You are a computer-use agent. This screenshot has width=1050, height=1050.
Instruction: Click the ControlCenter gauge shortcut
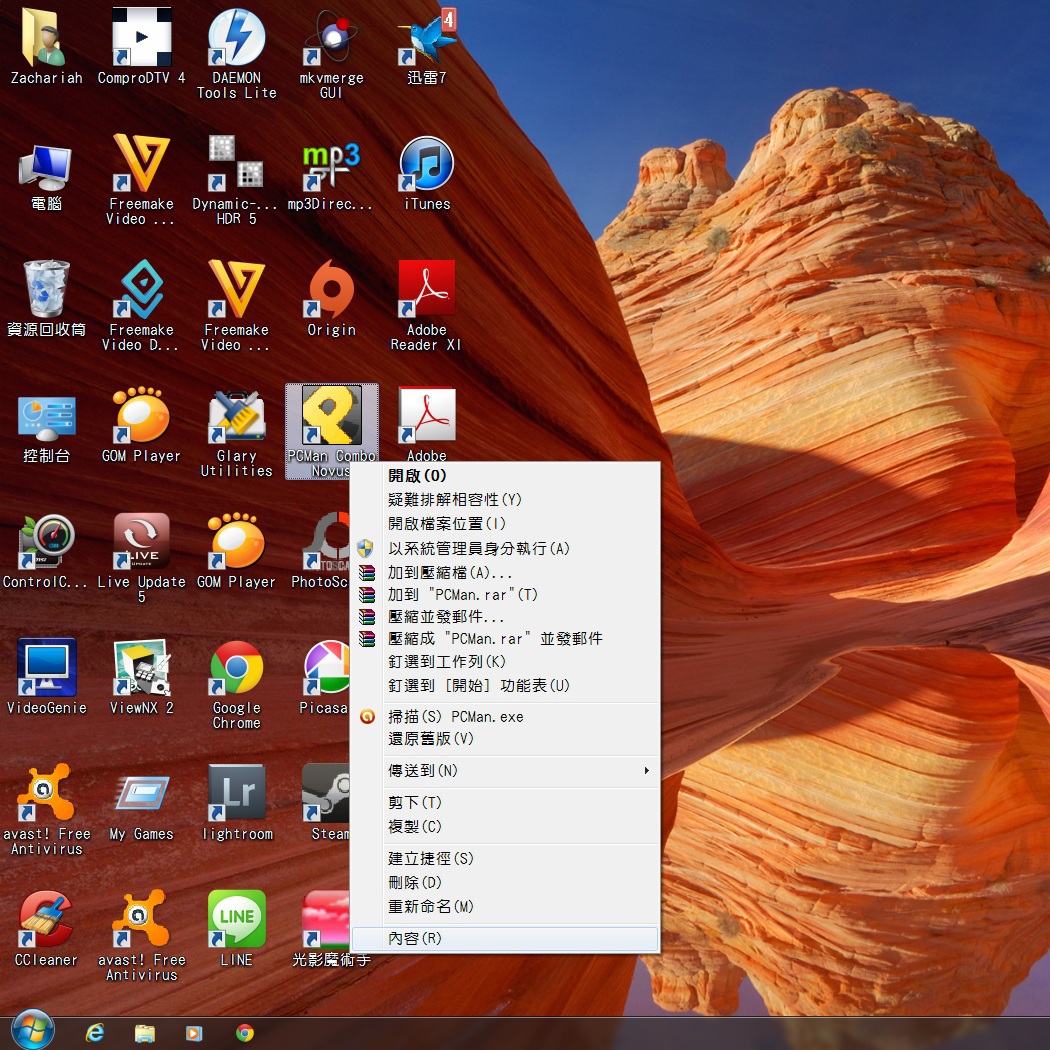[46, 550]
